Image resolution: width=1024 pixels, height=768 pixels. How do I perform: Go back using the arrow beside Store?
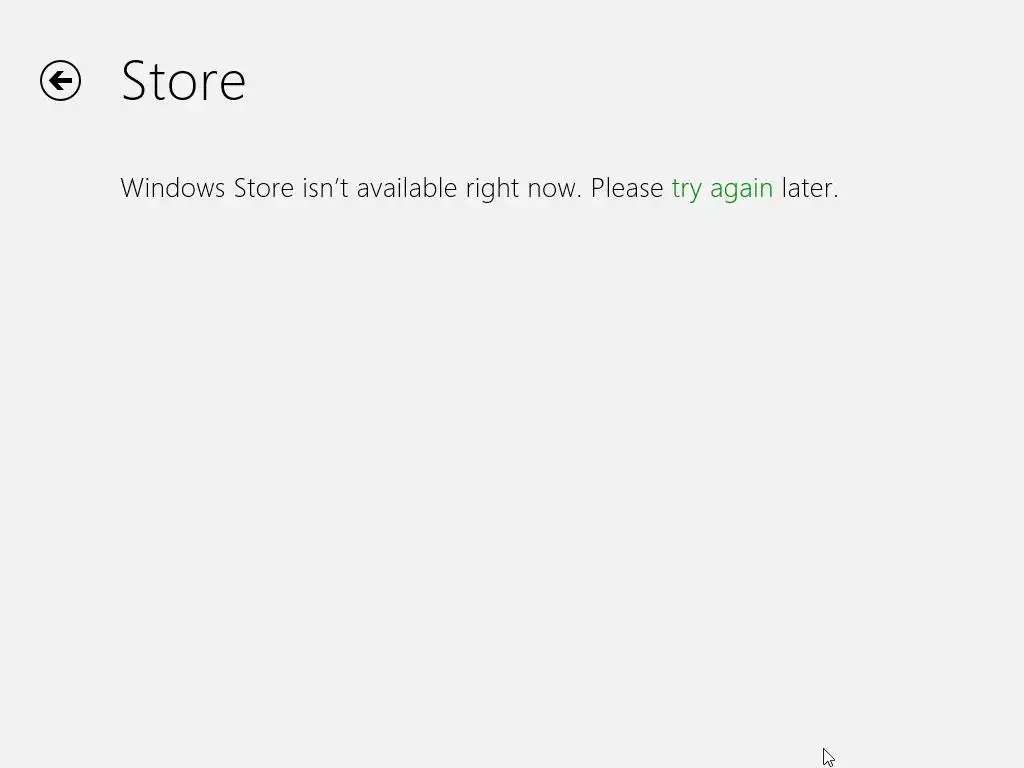click(x=60, y=81)
